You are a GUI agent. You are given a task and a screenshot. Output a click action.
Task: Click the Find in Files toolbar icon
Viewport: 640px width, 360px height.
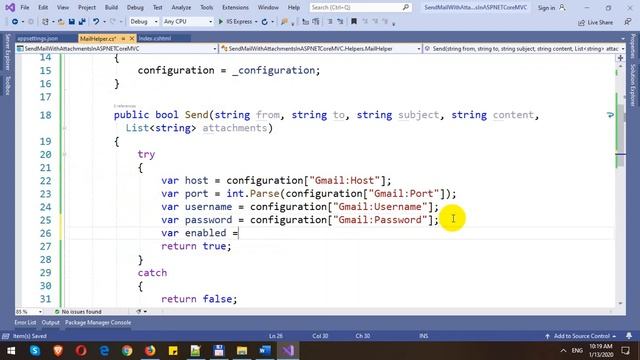pyautogui.click(x=284, y=22)
